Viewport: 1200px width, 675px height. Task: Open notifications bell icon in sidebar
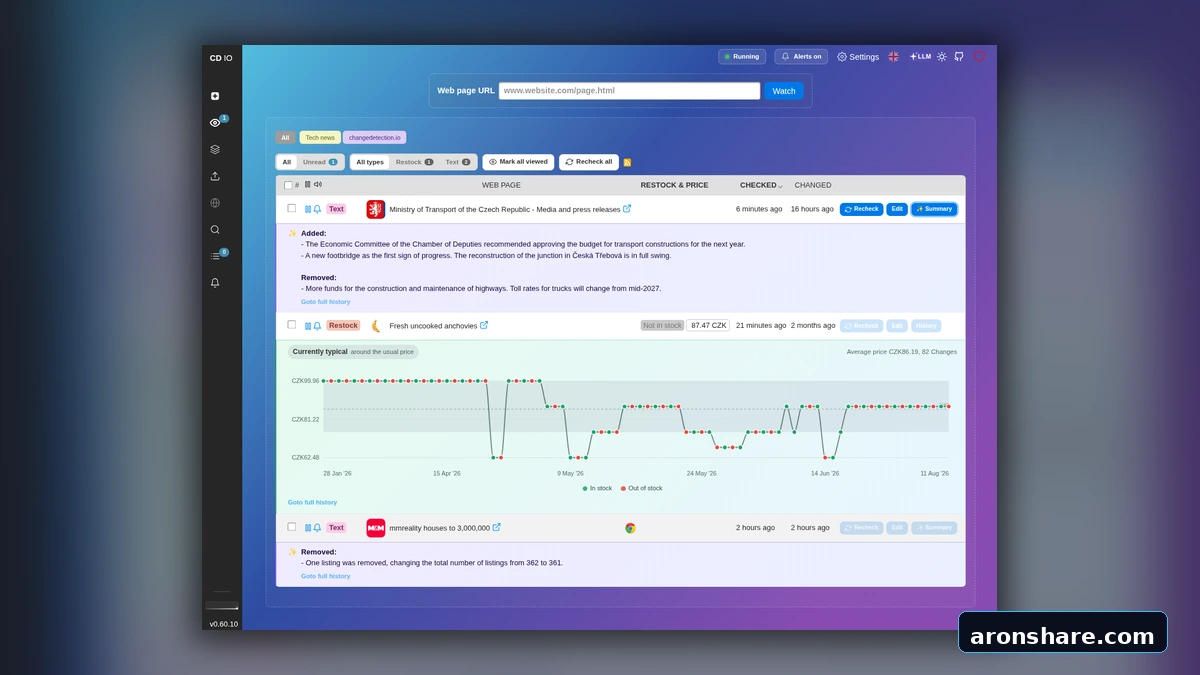215,283
